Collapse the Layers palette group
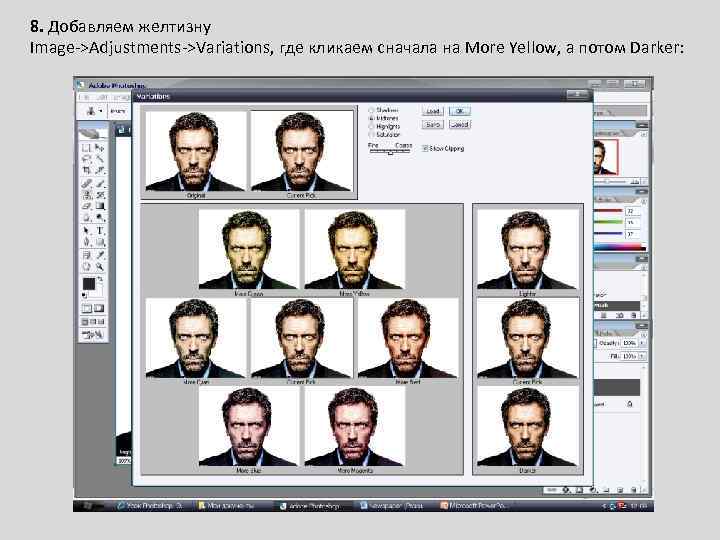Viewport: 720px width, 540px height. (641, 326)
